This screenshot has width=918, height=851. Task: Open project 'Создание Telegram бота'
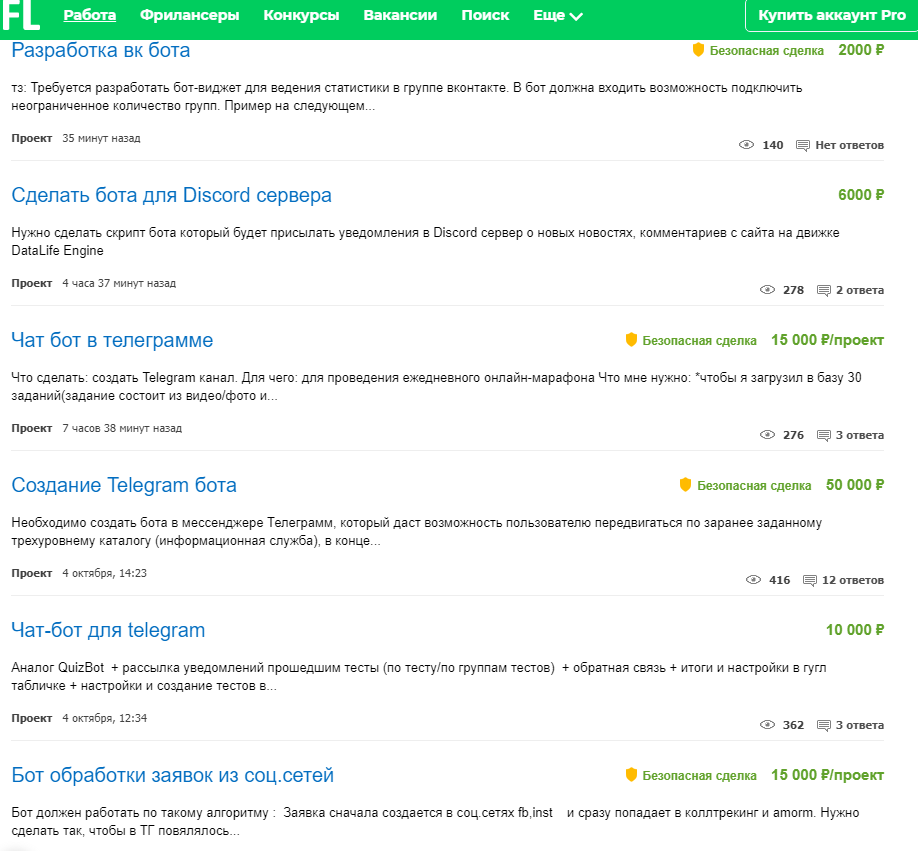[x=124, y=485]
